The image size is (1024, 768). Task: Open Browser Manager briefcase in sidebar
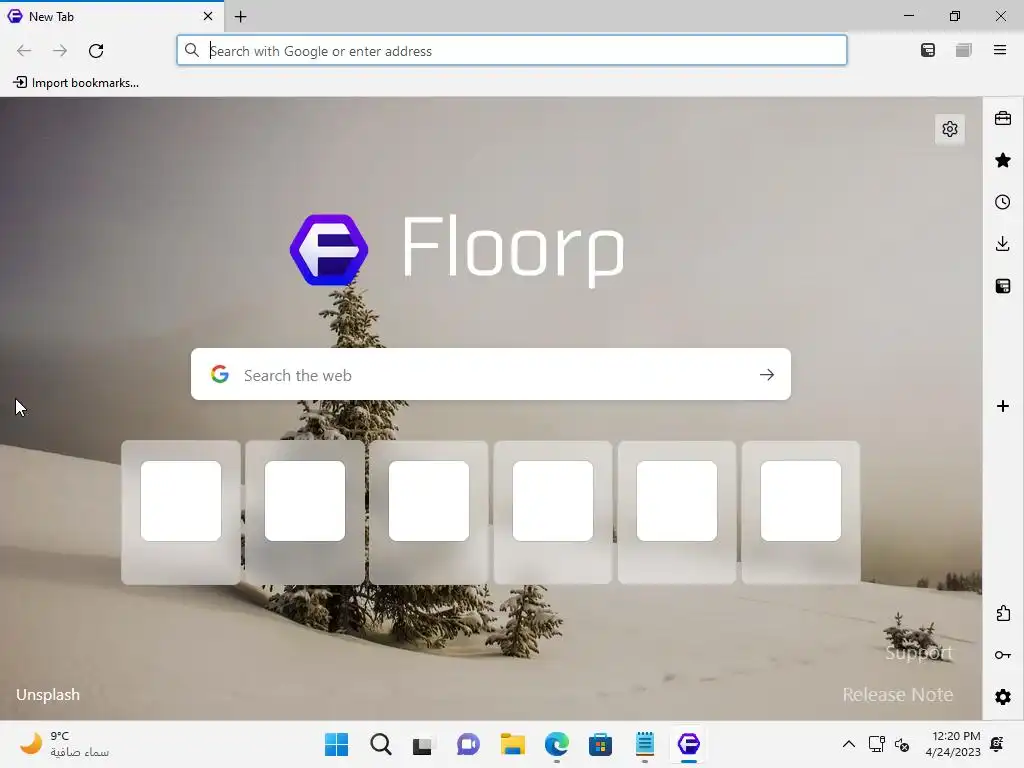(x=1003, y=119)
